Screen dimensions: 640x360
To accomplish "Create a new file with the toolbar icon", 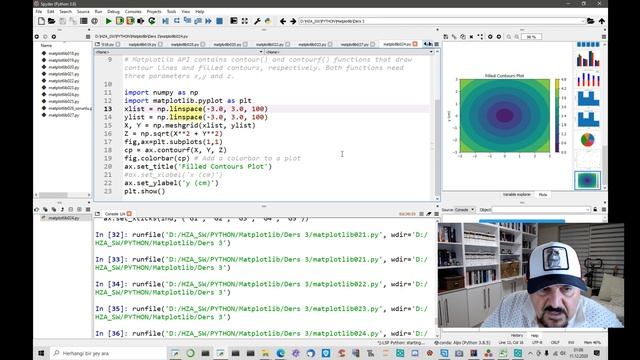I will pos(41,21).
